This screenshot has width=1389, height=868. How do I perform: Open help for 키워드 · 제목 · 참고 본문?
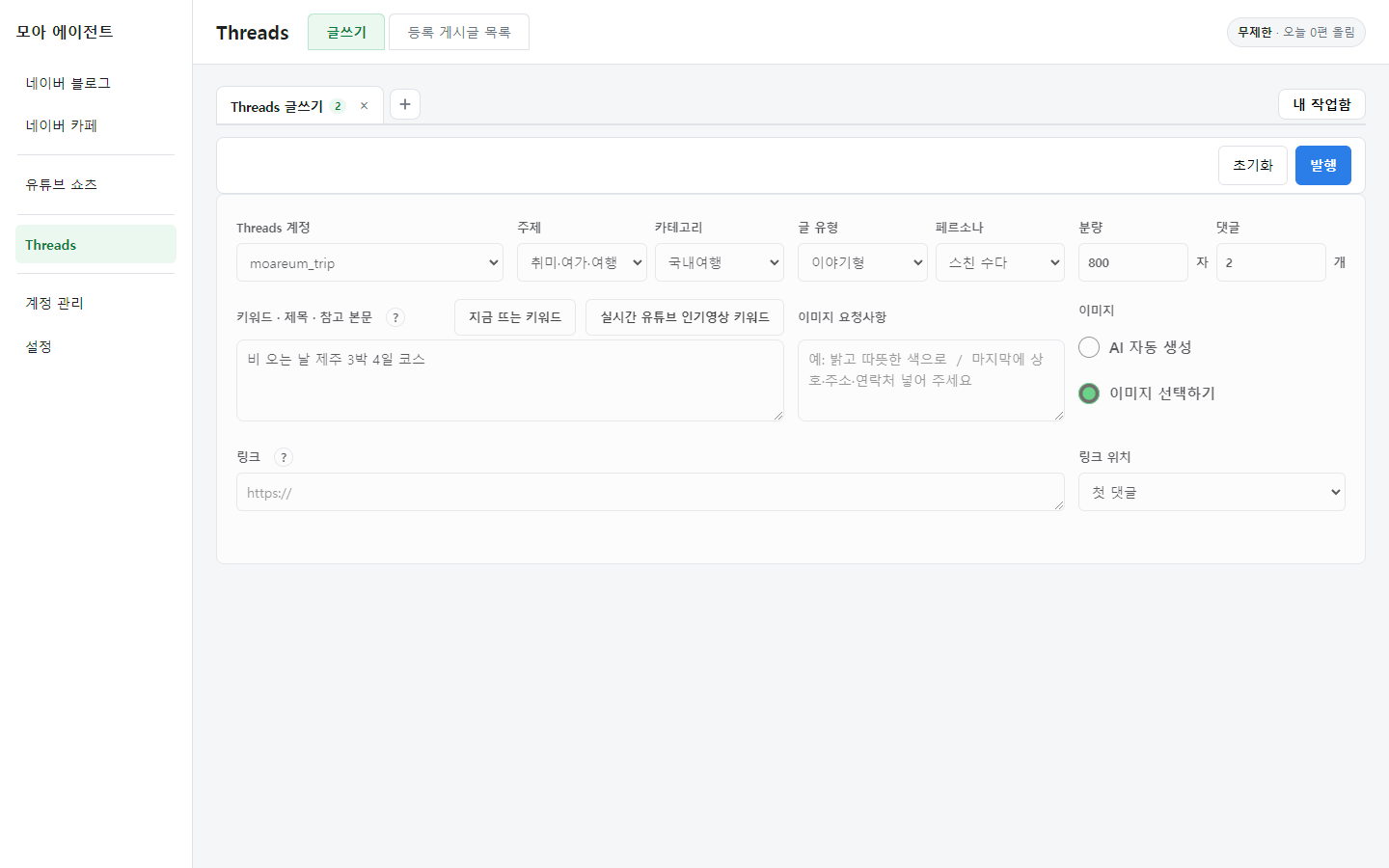(395, 317)
